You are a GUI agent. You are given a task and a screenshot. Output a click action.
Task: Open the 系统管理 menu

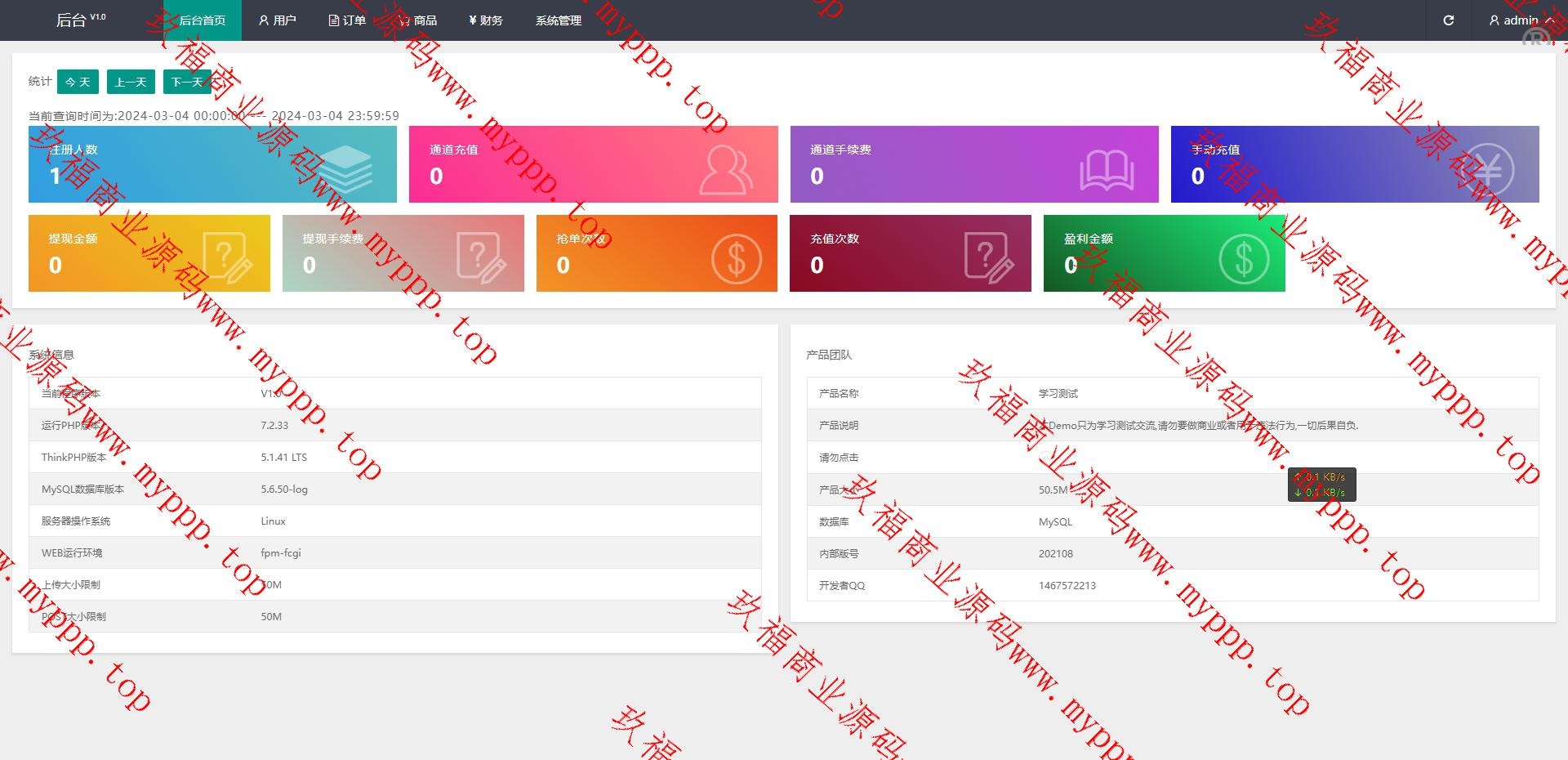(x=559, y=20)
